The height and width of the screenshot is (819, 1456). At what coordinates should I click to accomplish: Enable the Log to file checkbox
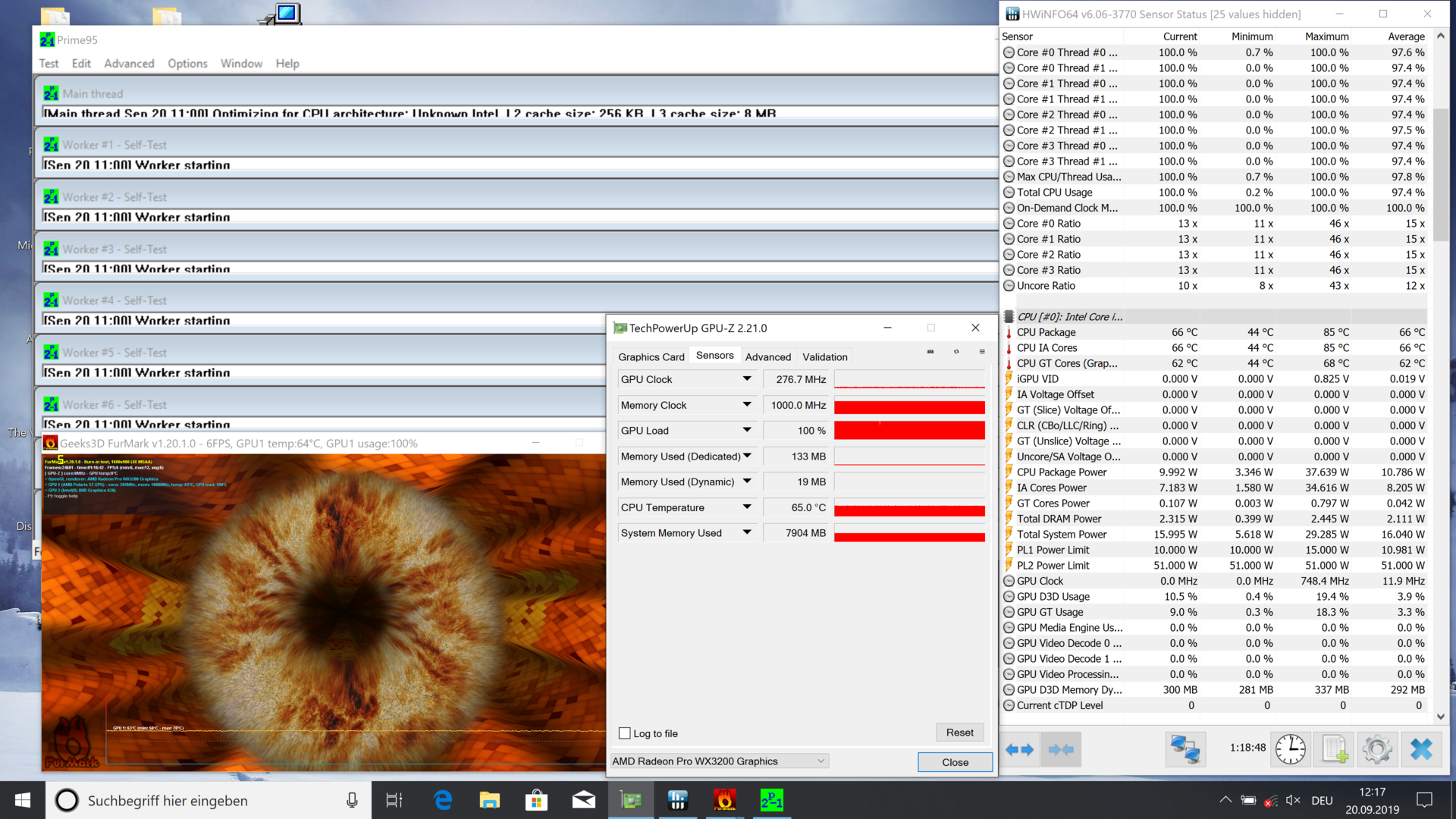[625, 733]
